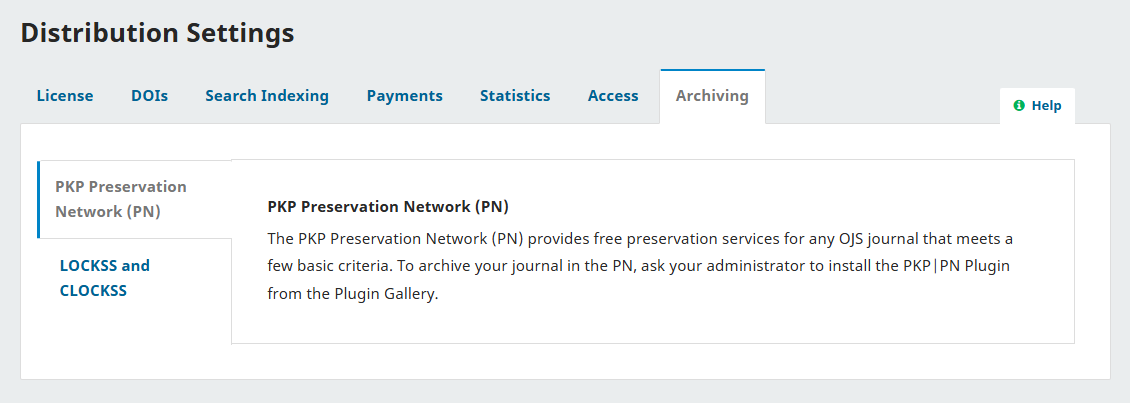Switch to the Access tab
This screenshot has height=403, width=1130.
point(613,96)
